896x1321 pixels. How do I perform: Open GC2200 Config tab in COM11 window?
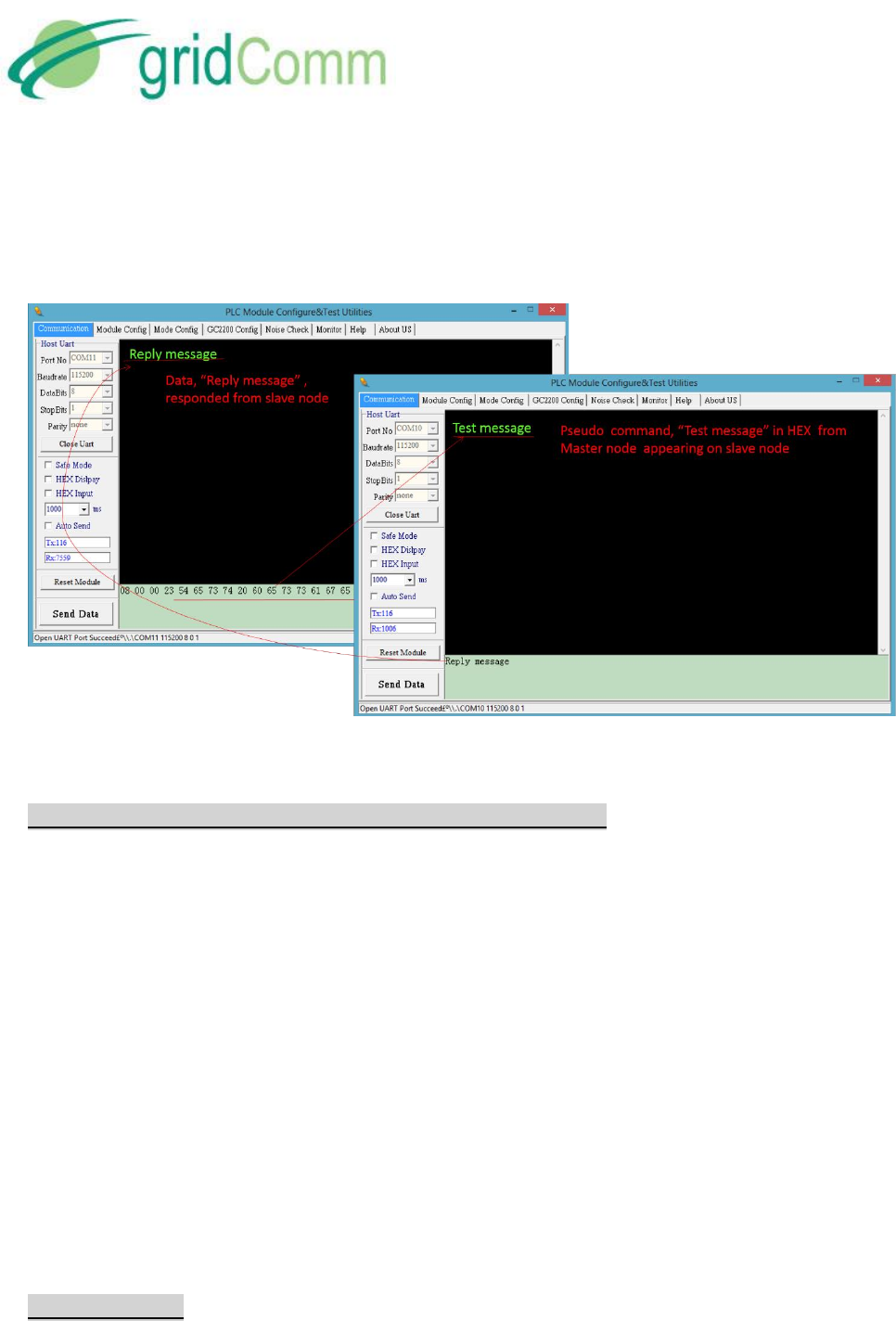(233, 329)
